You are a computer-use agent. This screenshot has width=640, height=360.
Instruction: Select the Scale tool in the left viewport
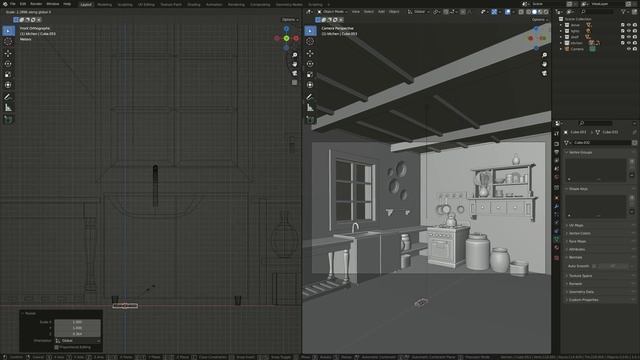8,75
